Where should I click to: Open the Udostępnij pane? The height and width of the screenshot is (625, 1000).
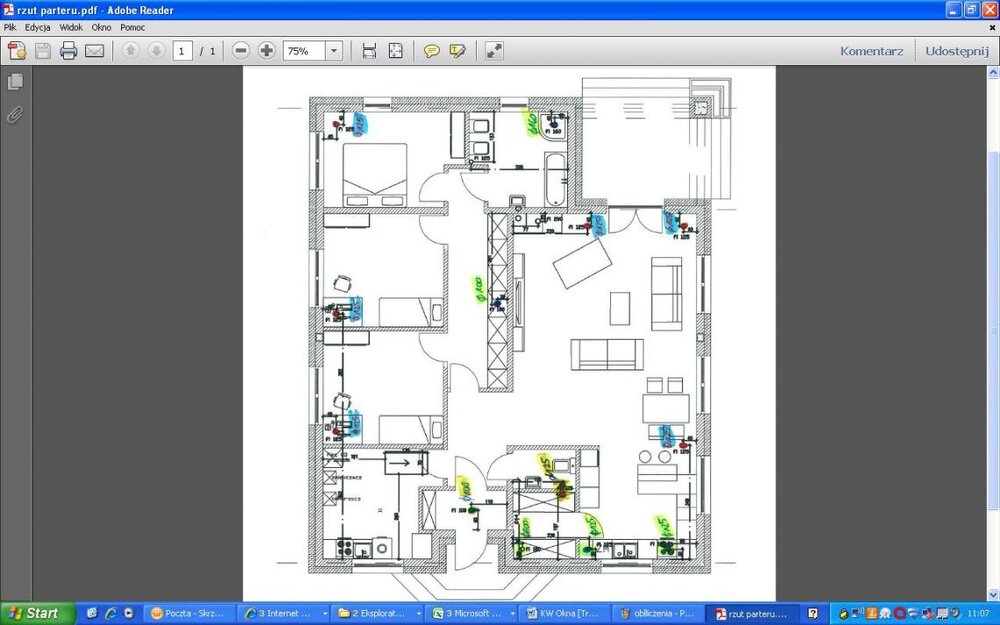tap(956, 51)
